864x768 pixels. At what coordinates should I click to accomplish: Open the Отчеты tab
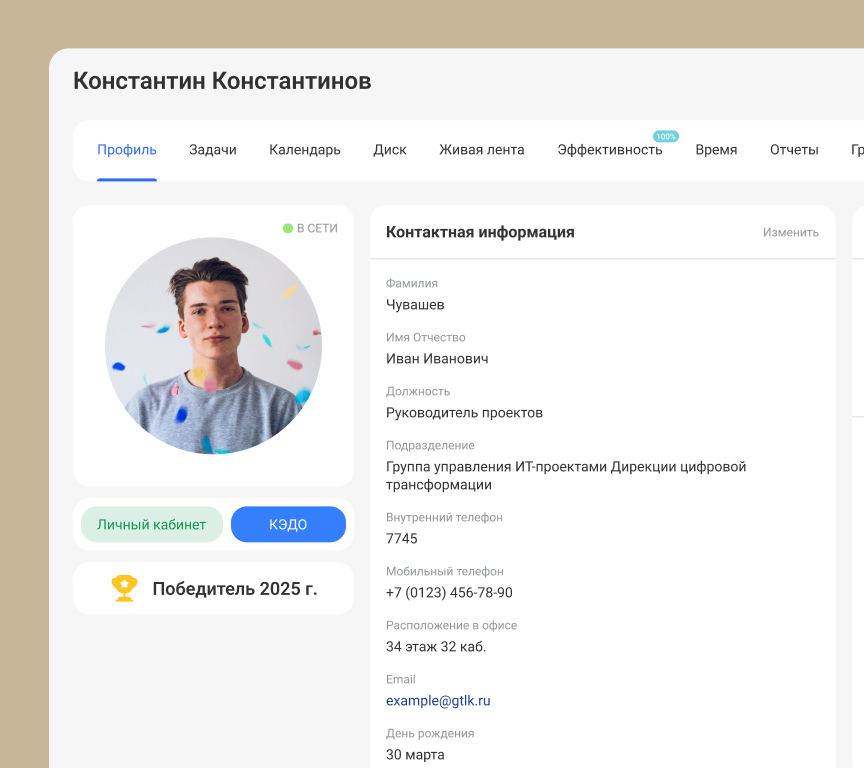794,149
